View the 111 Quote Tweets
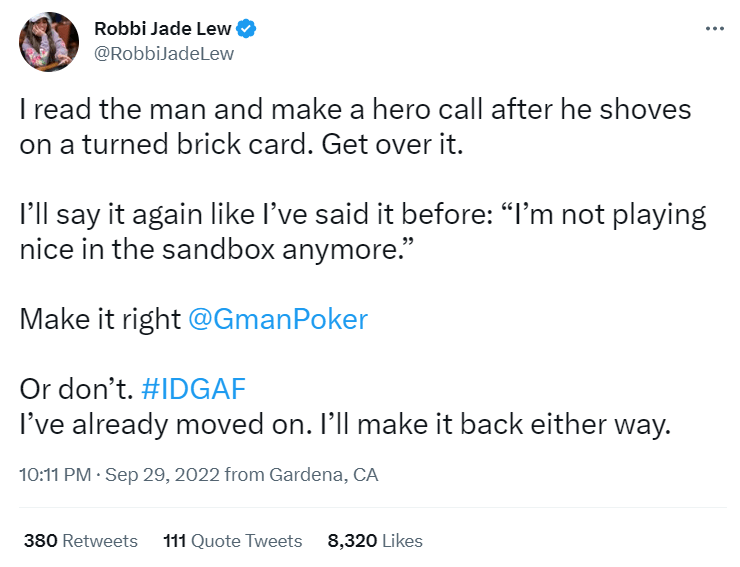 [x=232, y=541]
